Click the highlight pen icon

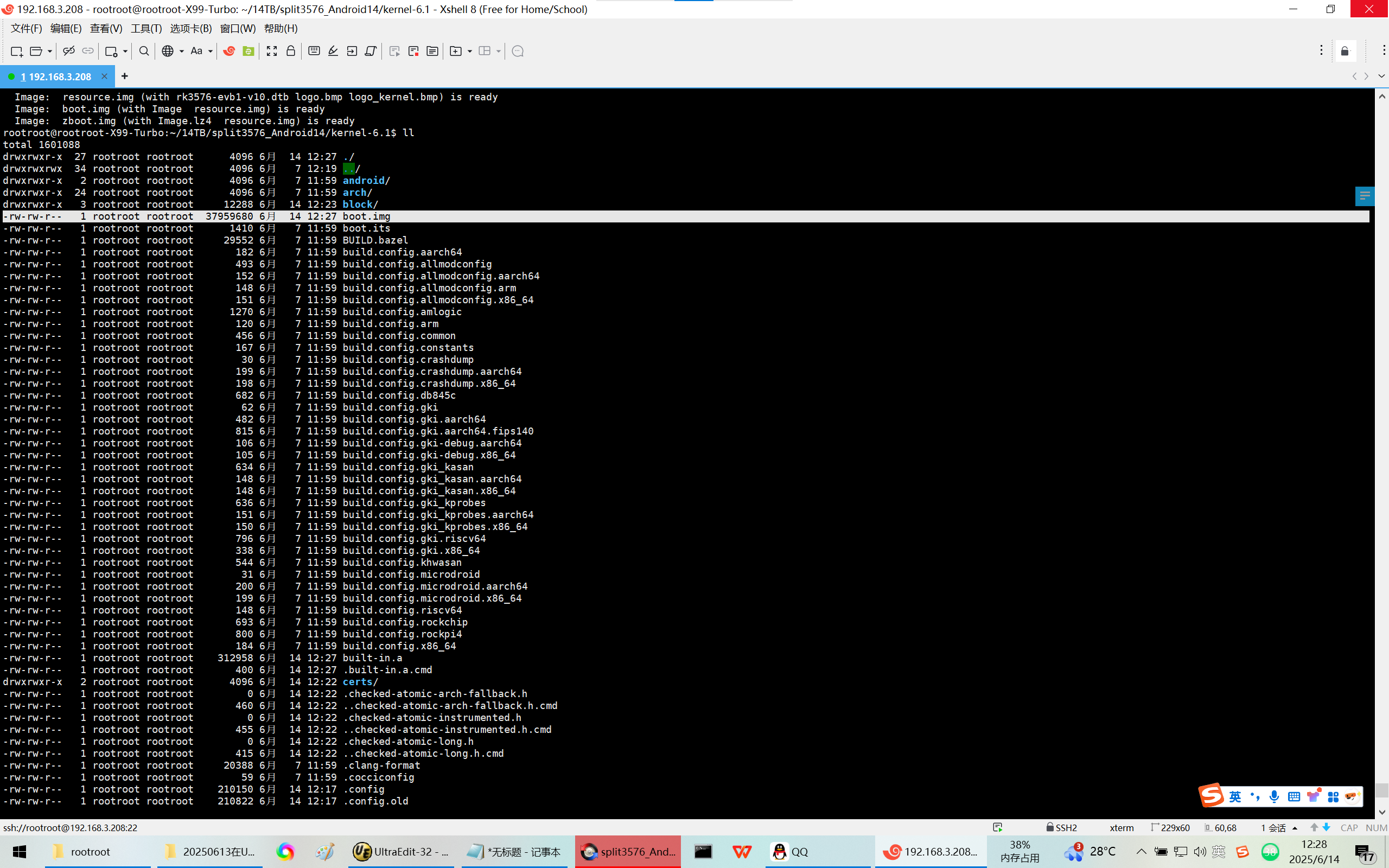click(x=333, y=51)
